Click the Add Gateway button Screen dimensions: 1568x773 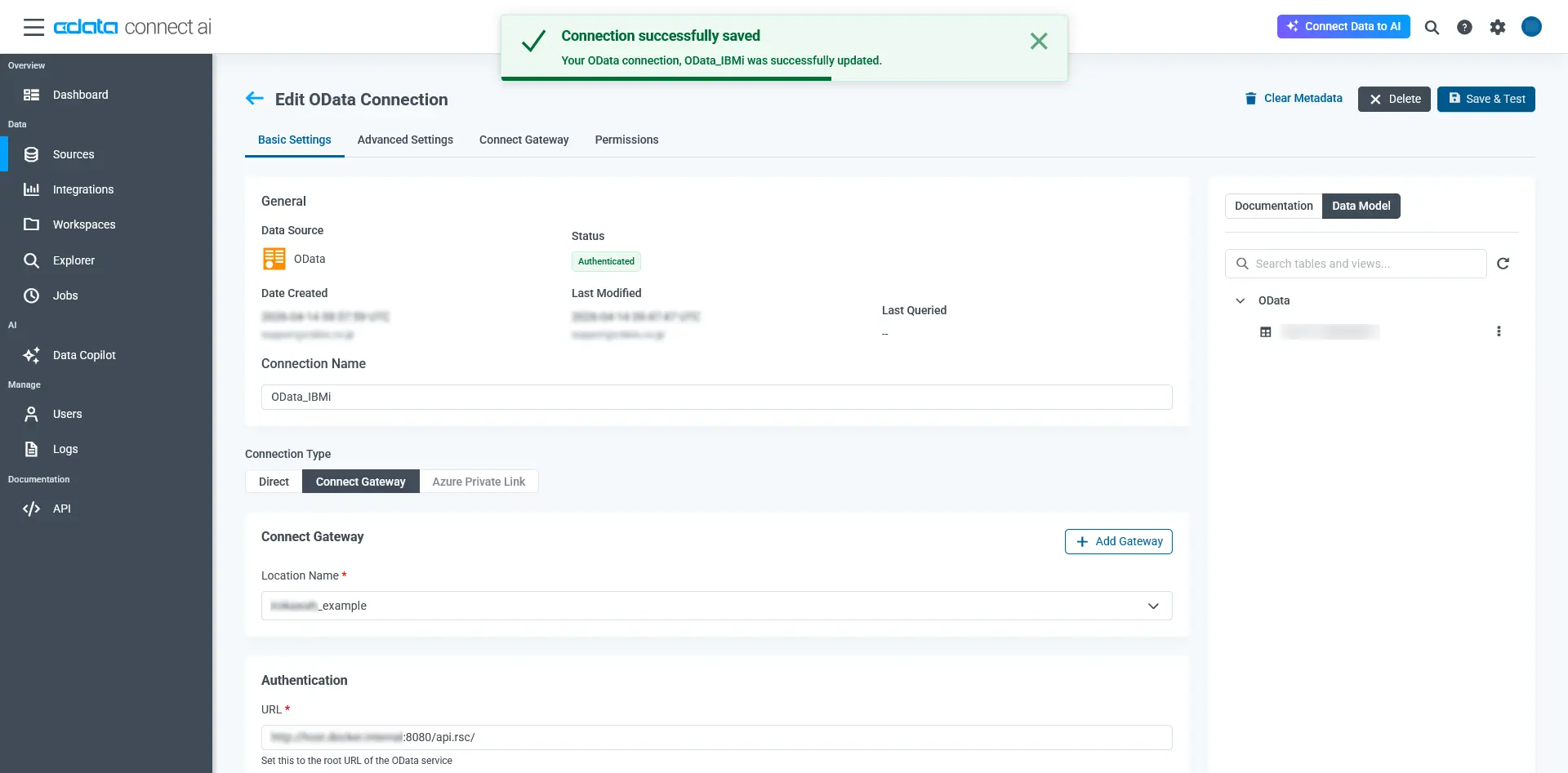tap(1118, 541)
